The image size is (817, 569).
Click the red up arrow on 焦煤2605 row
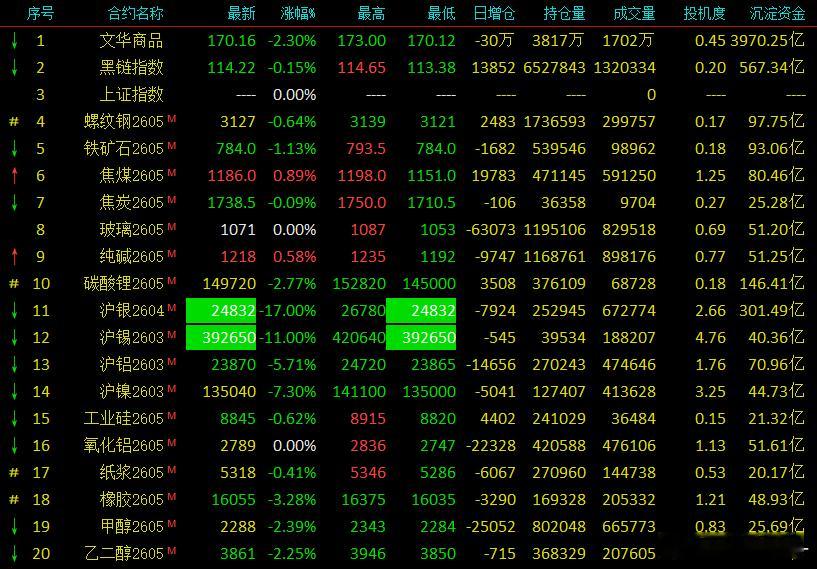click(15, 176)
